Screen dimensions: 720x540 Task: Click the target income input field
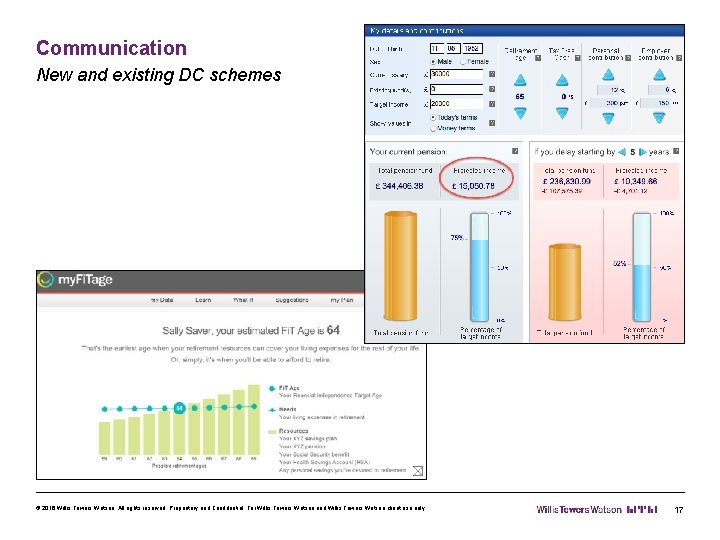(456, 104)
